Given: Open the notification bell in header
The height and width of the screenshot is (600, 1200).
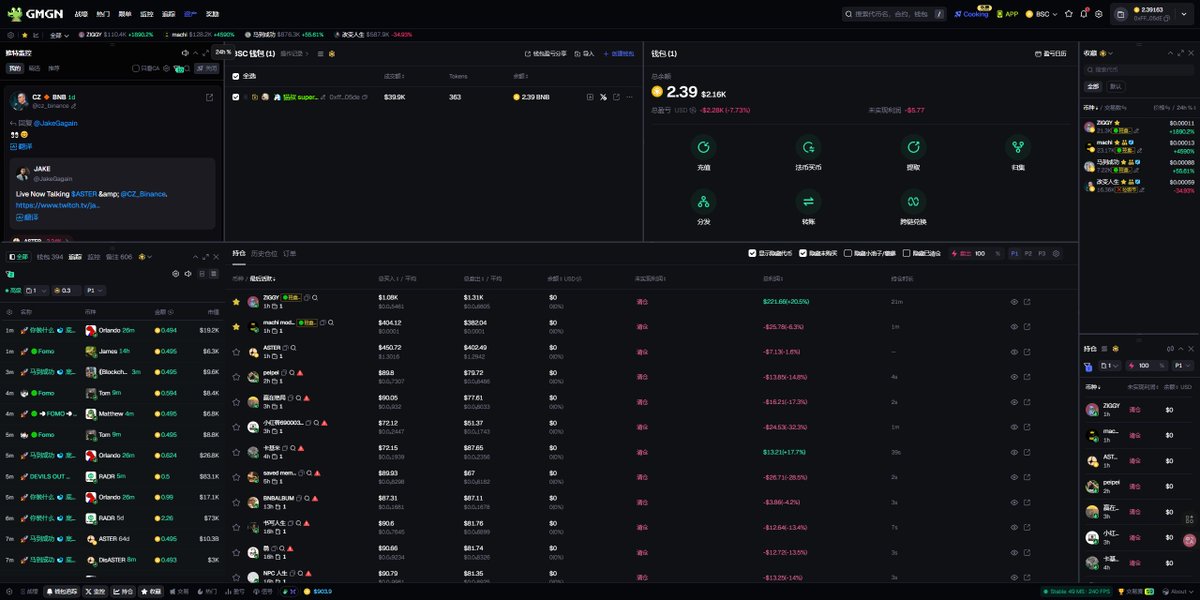Looking at the screenshot, I should 1083,14.
